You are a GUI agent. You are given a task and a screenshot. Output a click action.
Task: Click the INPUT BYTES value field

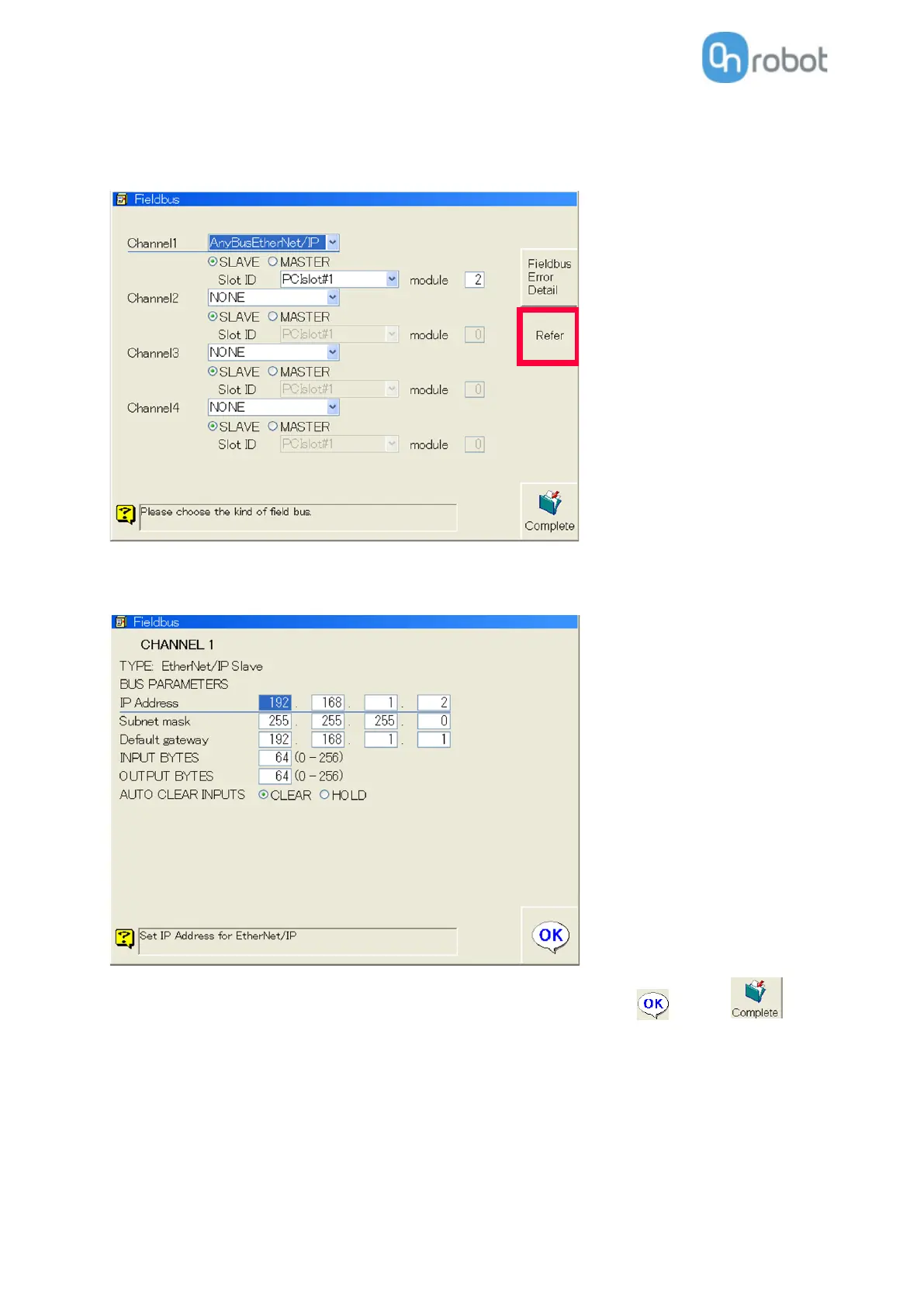coord(275,758)
